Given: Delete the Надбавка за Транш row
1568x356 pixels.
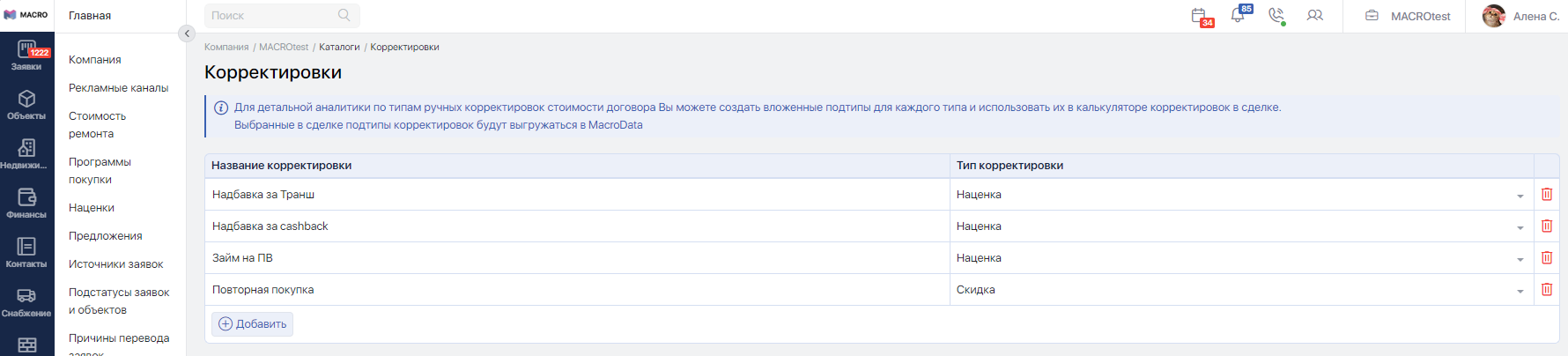Looking at the screenshot, I should pos(1546,194).
